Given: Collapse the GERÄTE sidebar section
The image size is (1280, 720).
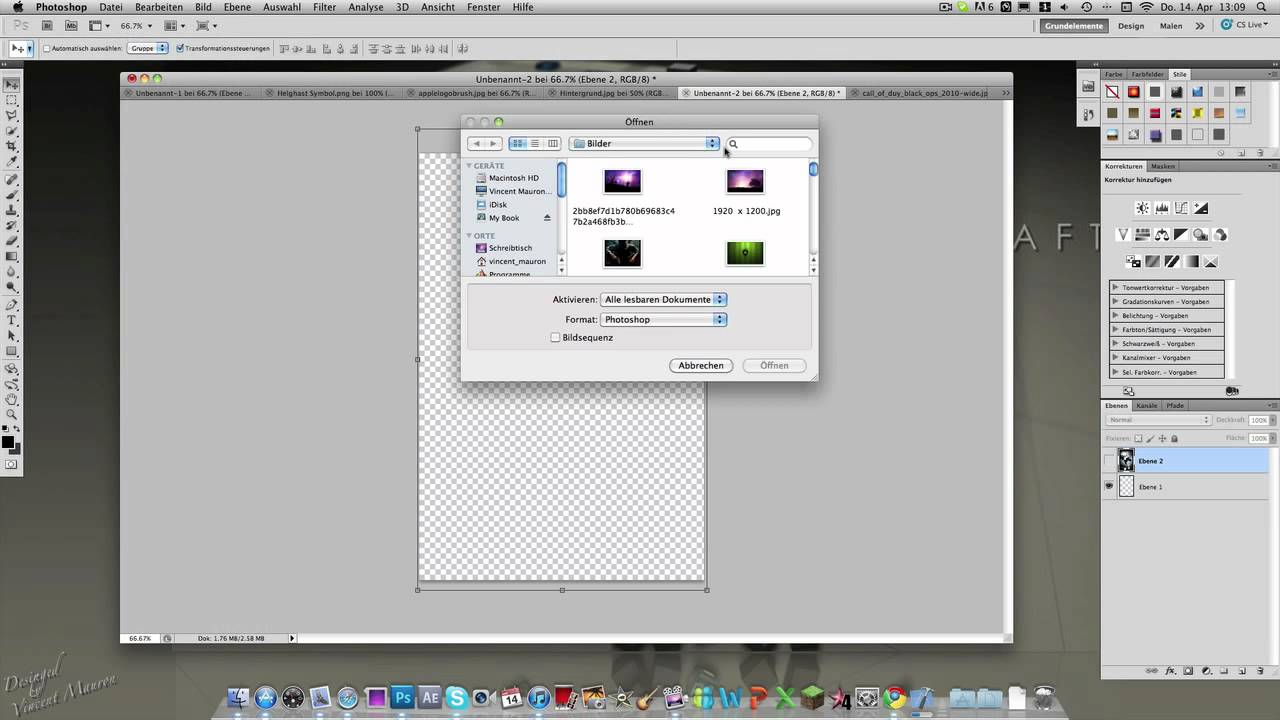Looking at the screenshot, I should 469,166.
